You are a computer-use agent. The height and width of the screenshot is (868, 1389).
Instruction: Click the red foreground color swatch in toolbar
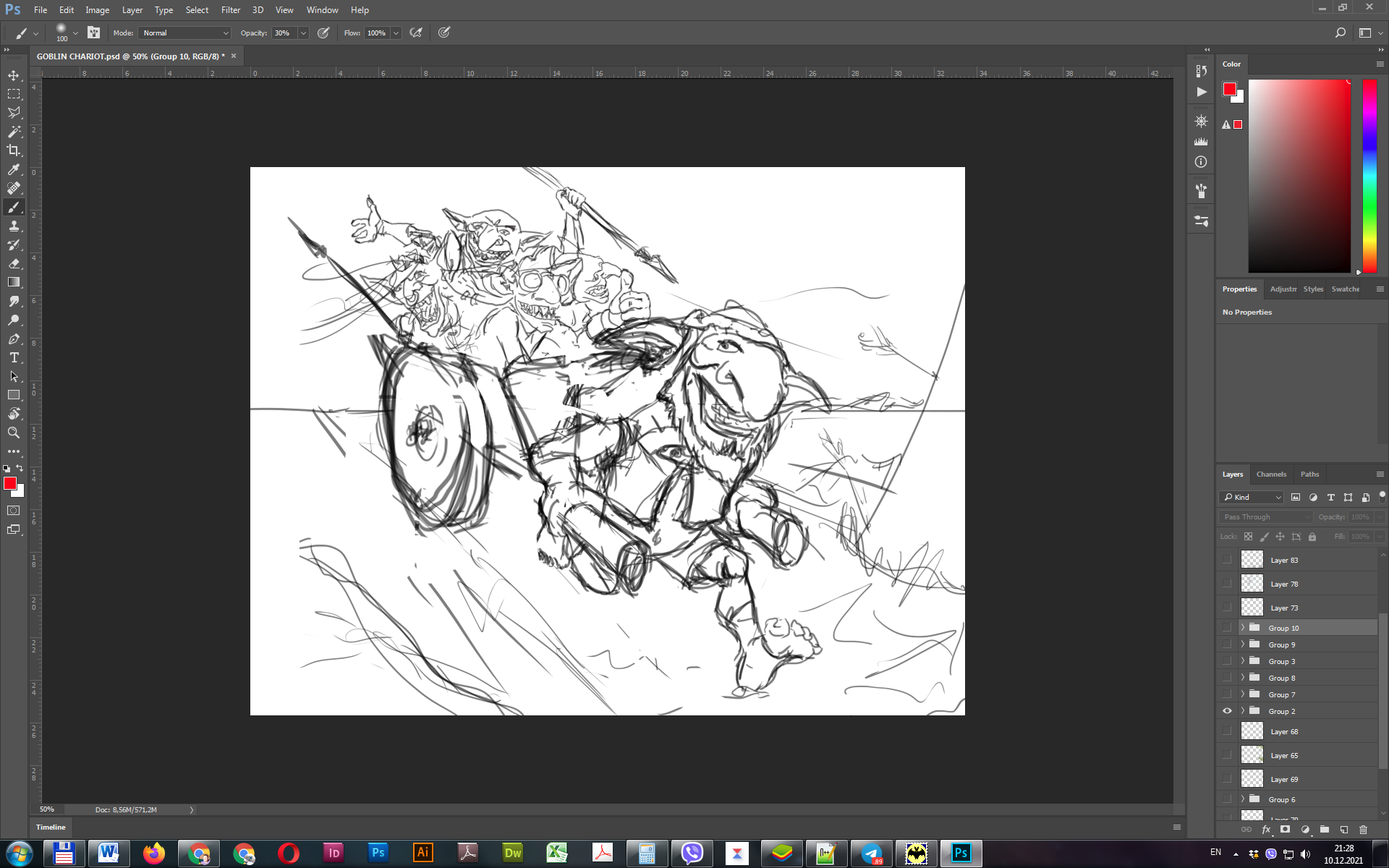pos(9,483)
